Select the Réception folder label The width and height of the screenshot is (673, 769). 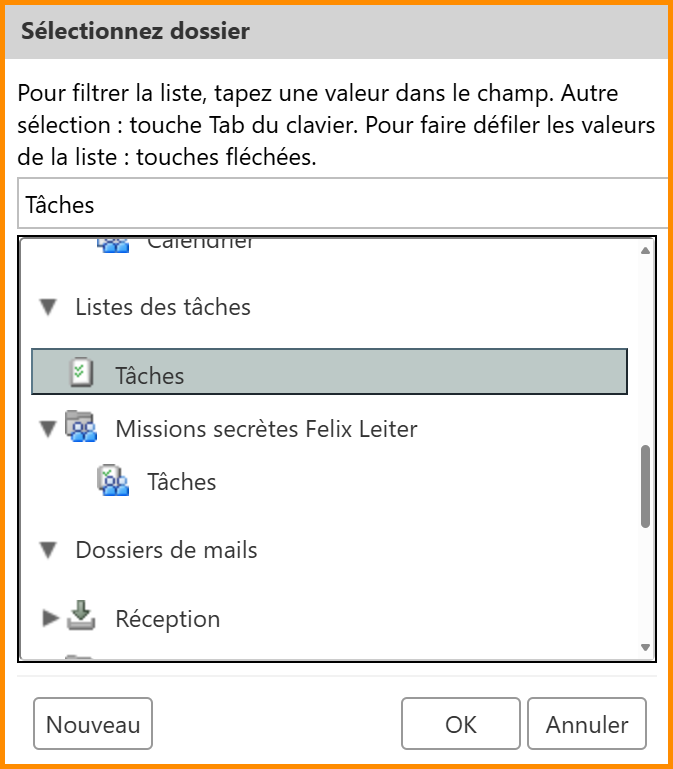click(167, 619)
